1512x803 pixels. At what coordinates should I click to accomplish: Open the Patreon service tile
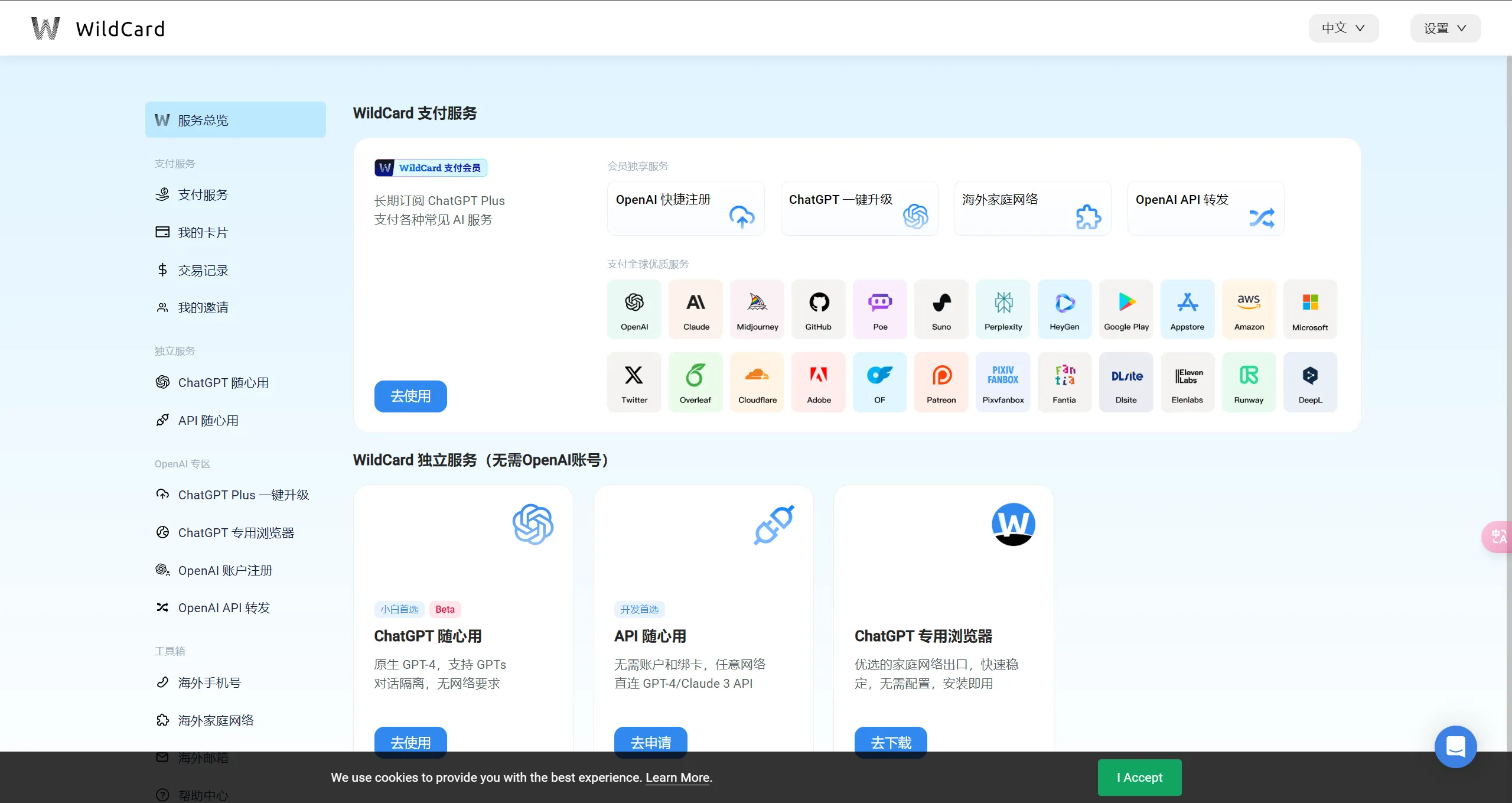941,382
